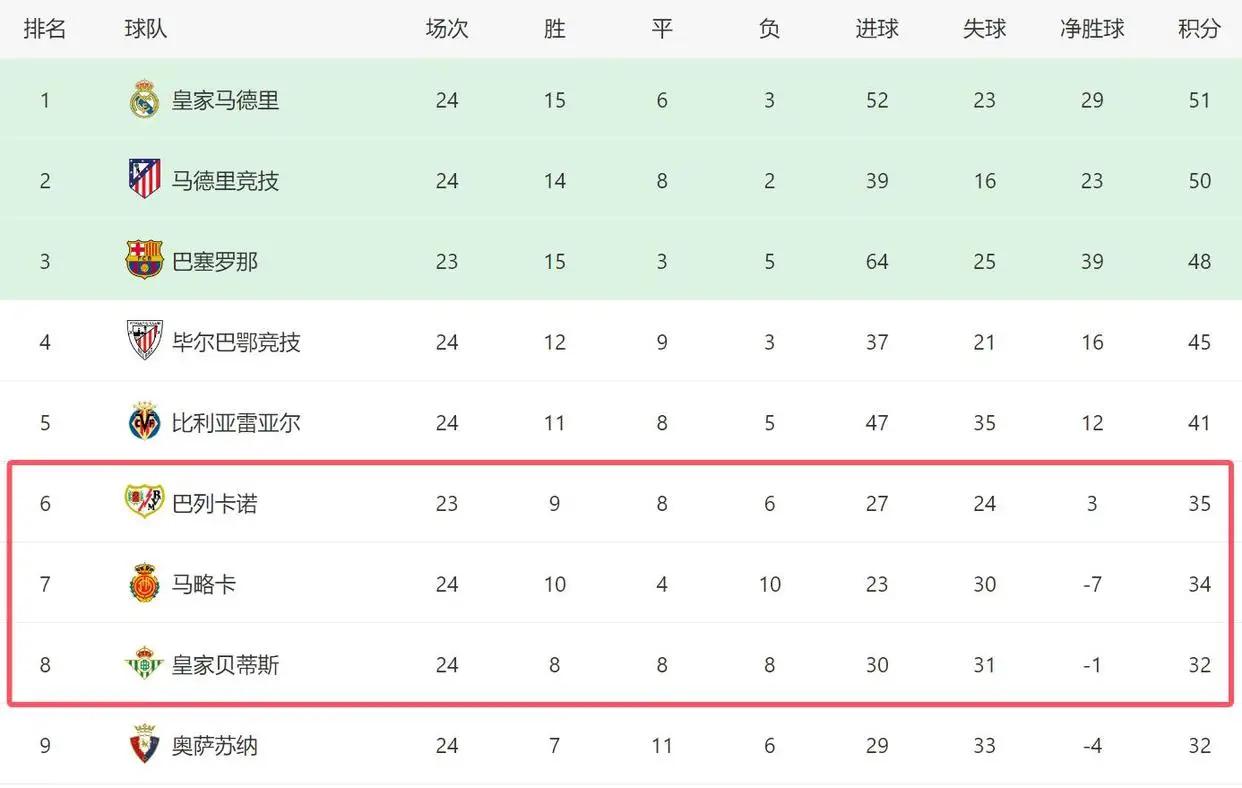Viewport: 1242px width, 788px height.
Task: Click the 进球 column header
Action: click(877, 29)
